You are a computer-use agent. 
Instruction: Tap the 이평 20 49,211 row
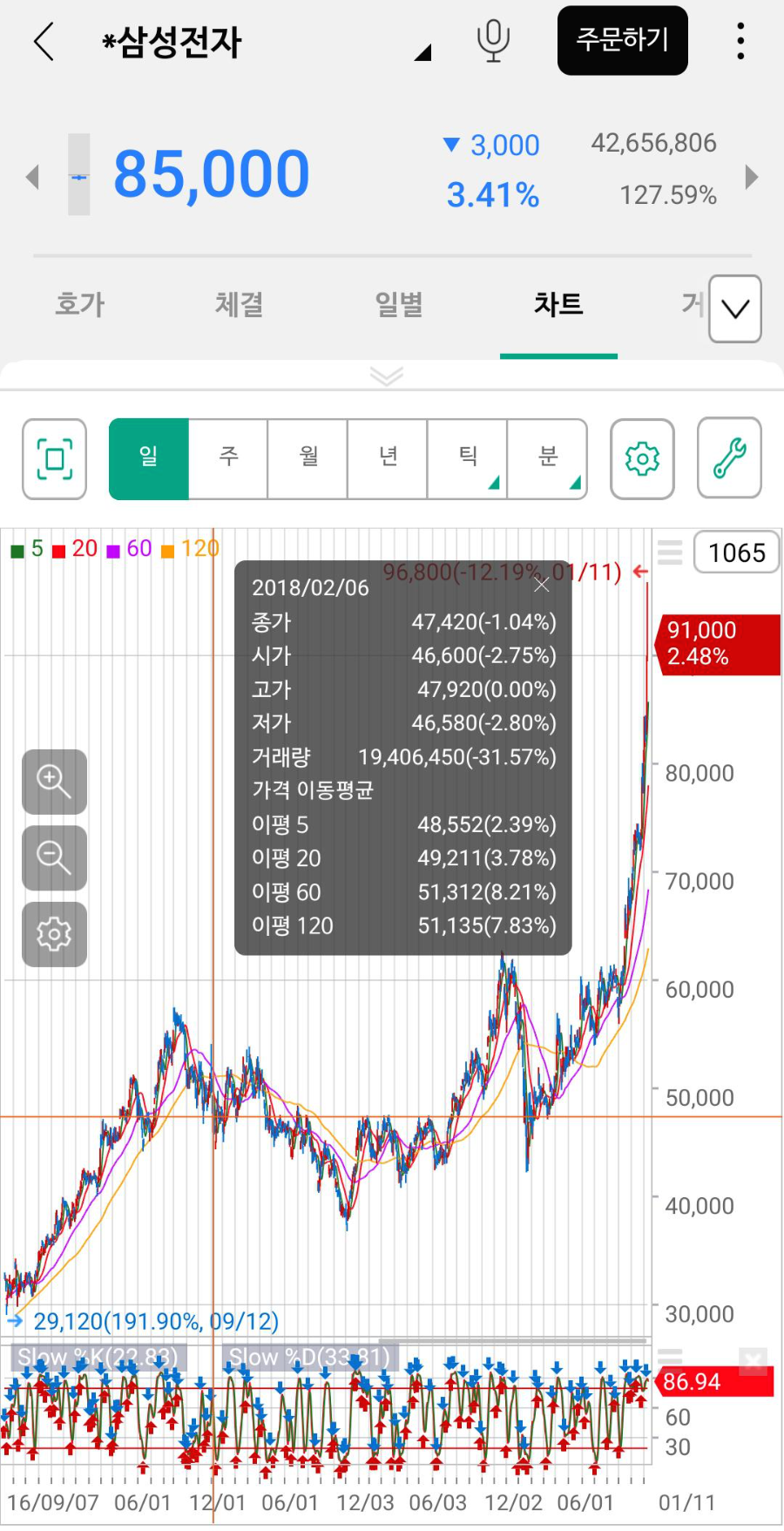point(403,858)
